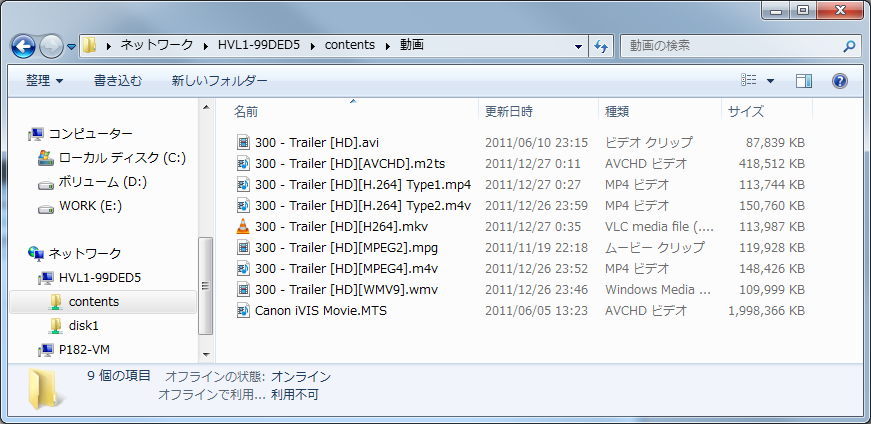
Task: Select the 動画 breadcrumb segment
Action: coord(412,45)
